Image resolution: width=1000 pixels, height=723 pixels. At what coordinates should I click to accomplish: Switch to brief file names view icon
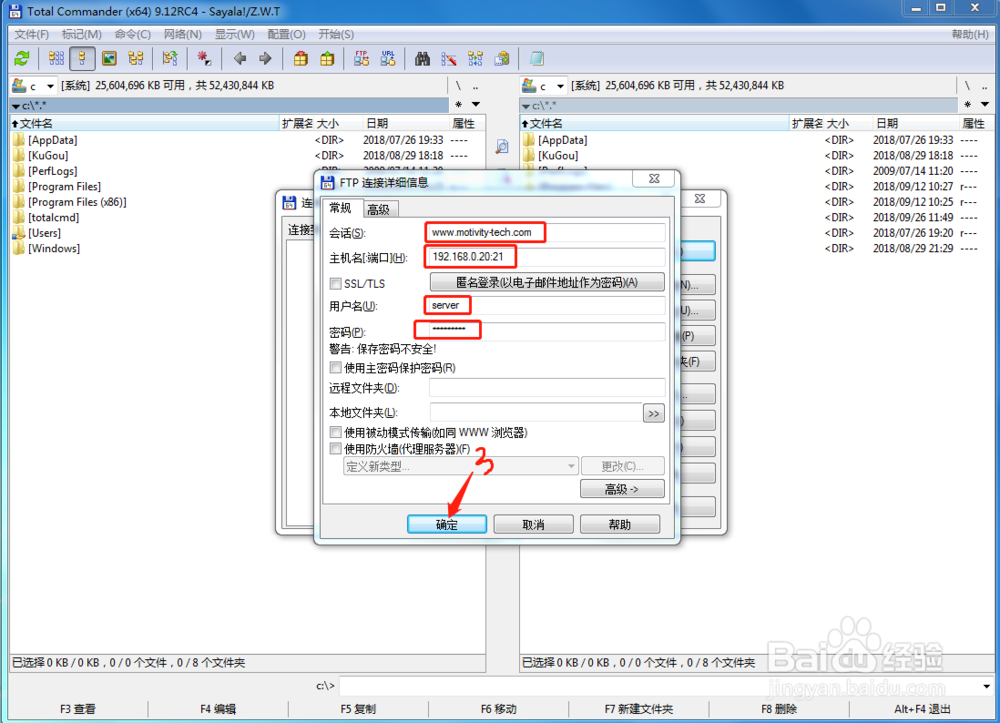(56, 59)
